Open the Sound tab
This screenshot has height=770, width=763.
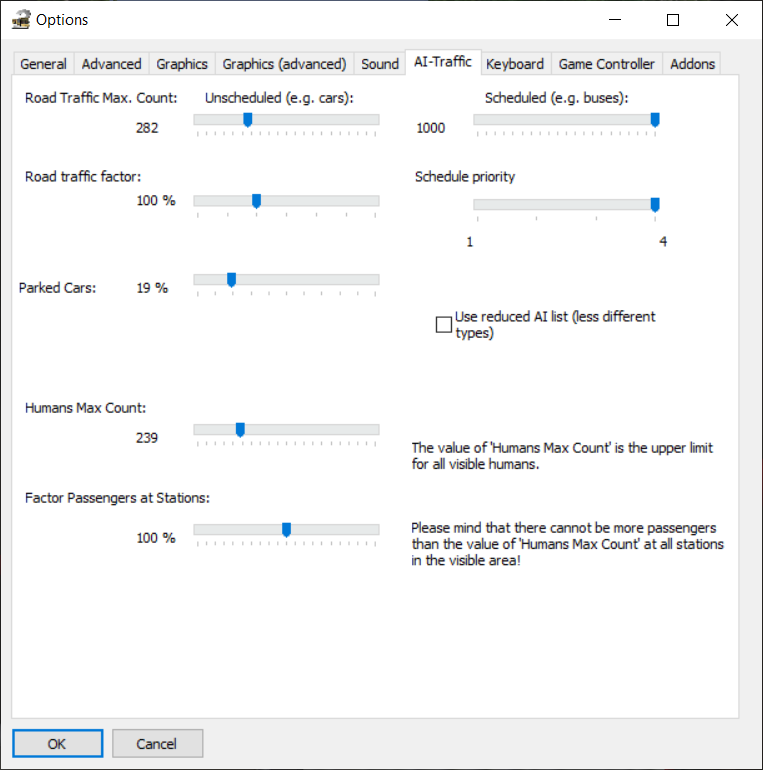click(x=380, y=64)
